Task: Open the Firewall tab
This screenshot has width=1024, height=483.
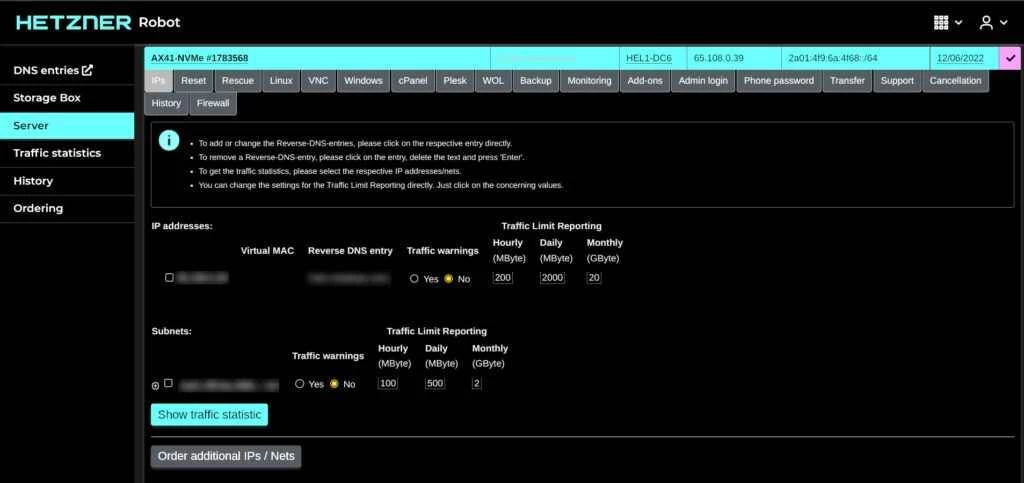Action: [x=212, y=103]
